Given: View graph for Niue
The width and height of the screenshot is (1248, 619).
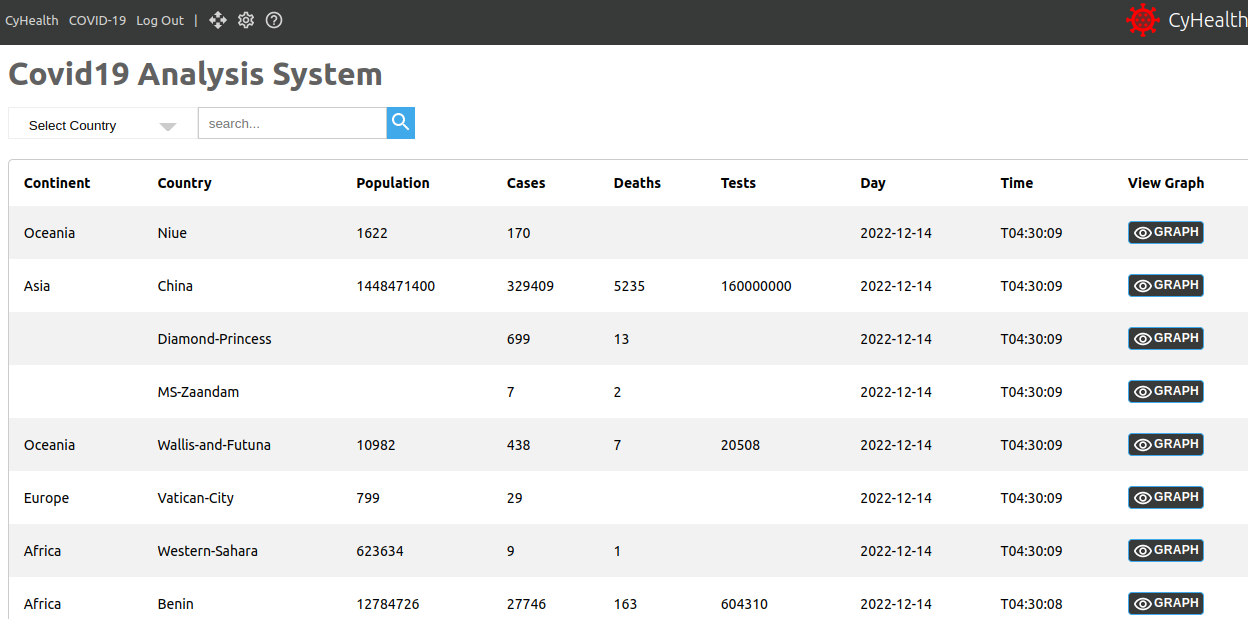Looking at the screenshot, I should coord(1165,233).
